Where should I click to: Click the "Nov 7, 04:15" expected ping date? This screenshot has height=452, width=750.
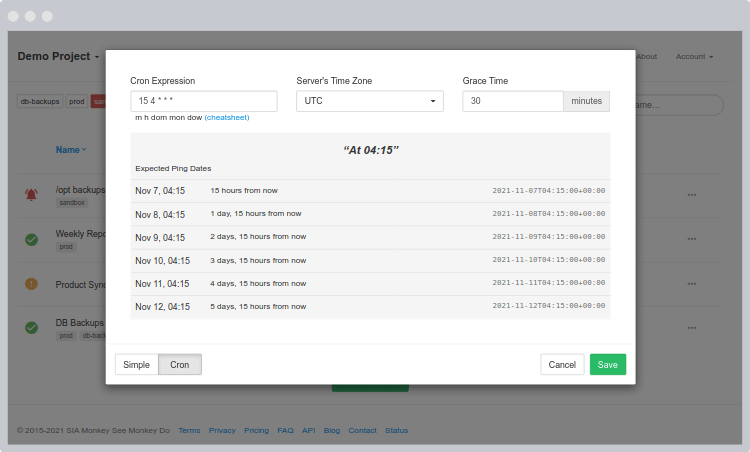click(160, 191)
